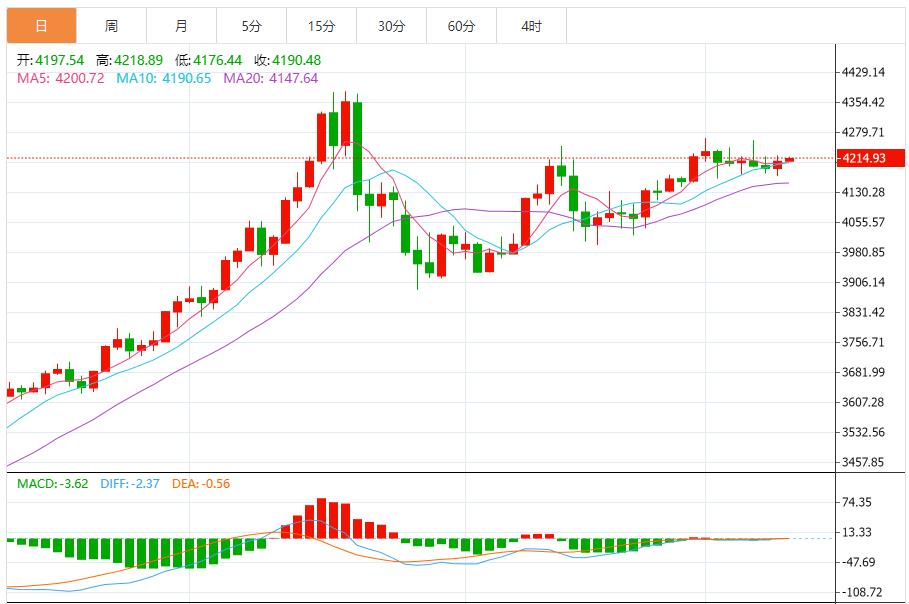Image resolution: width=909 pixels, height=604 pixels.
Task: Switch to the 5分 interval tab
Action: point(251,26)
